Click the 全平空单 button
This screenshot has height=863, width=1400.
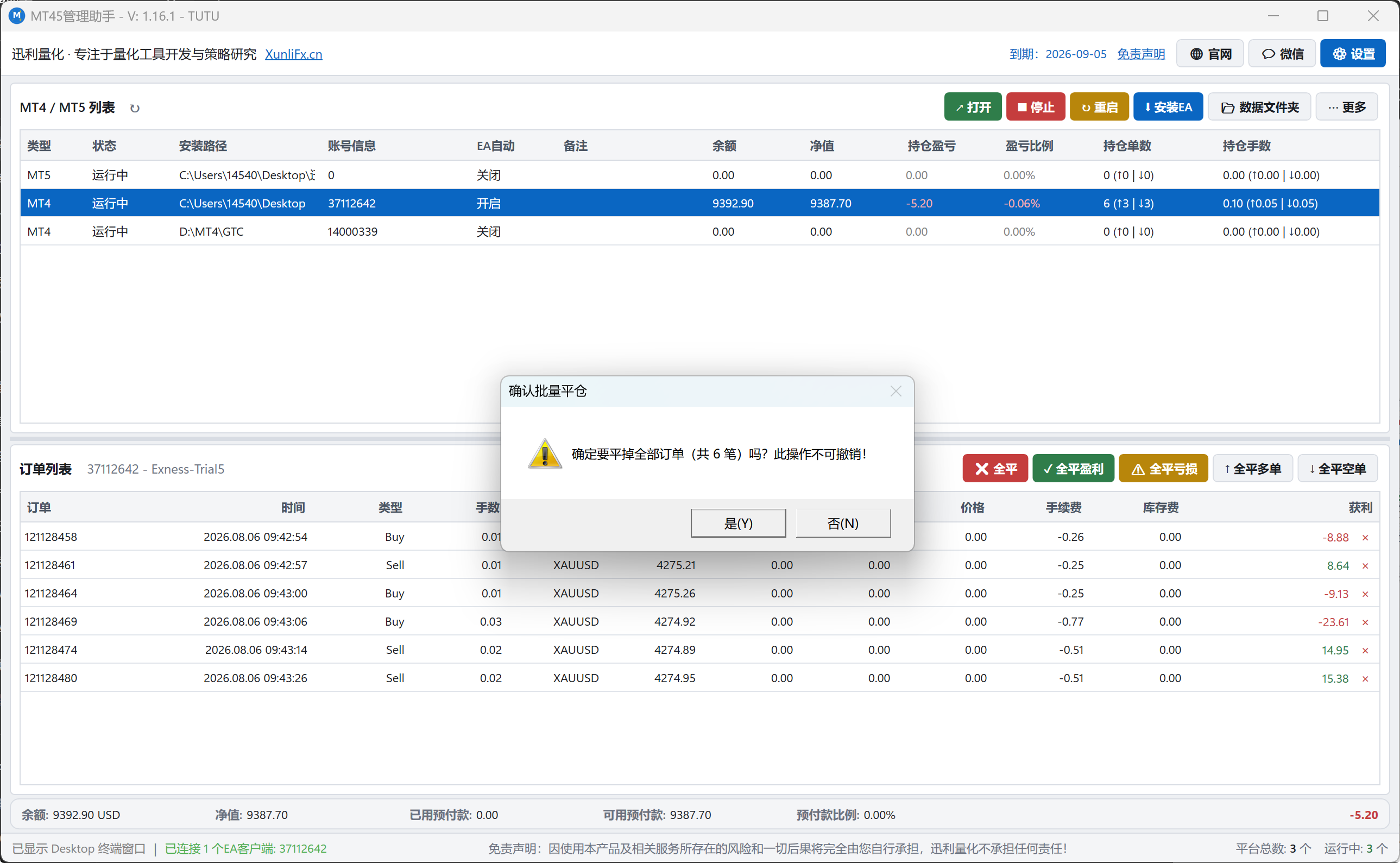point(1337,469)
